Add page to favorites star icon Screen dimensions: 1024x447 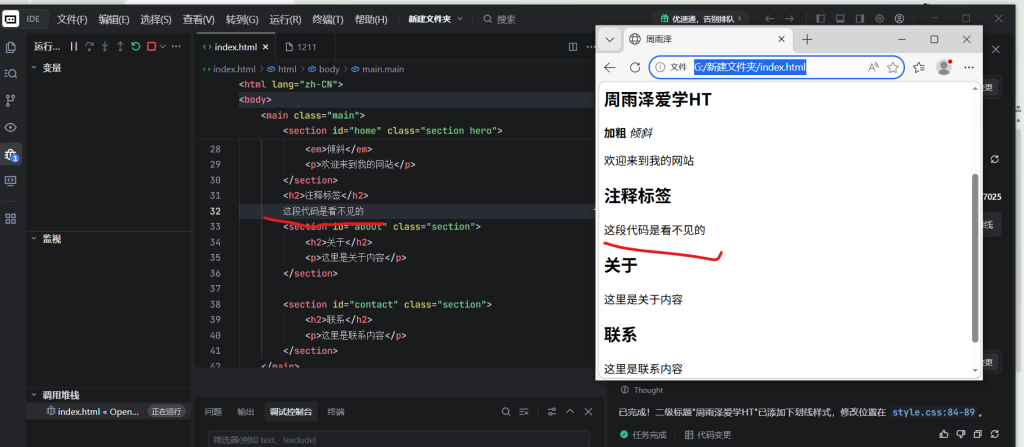pyautogui.click(x=893, y=67)
